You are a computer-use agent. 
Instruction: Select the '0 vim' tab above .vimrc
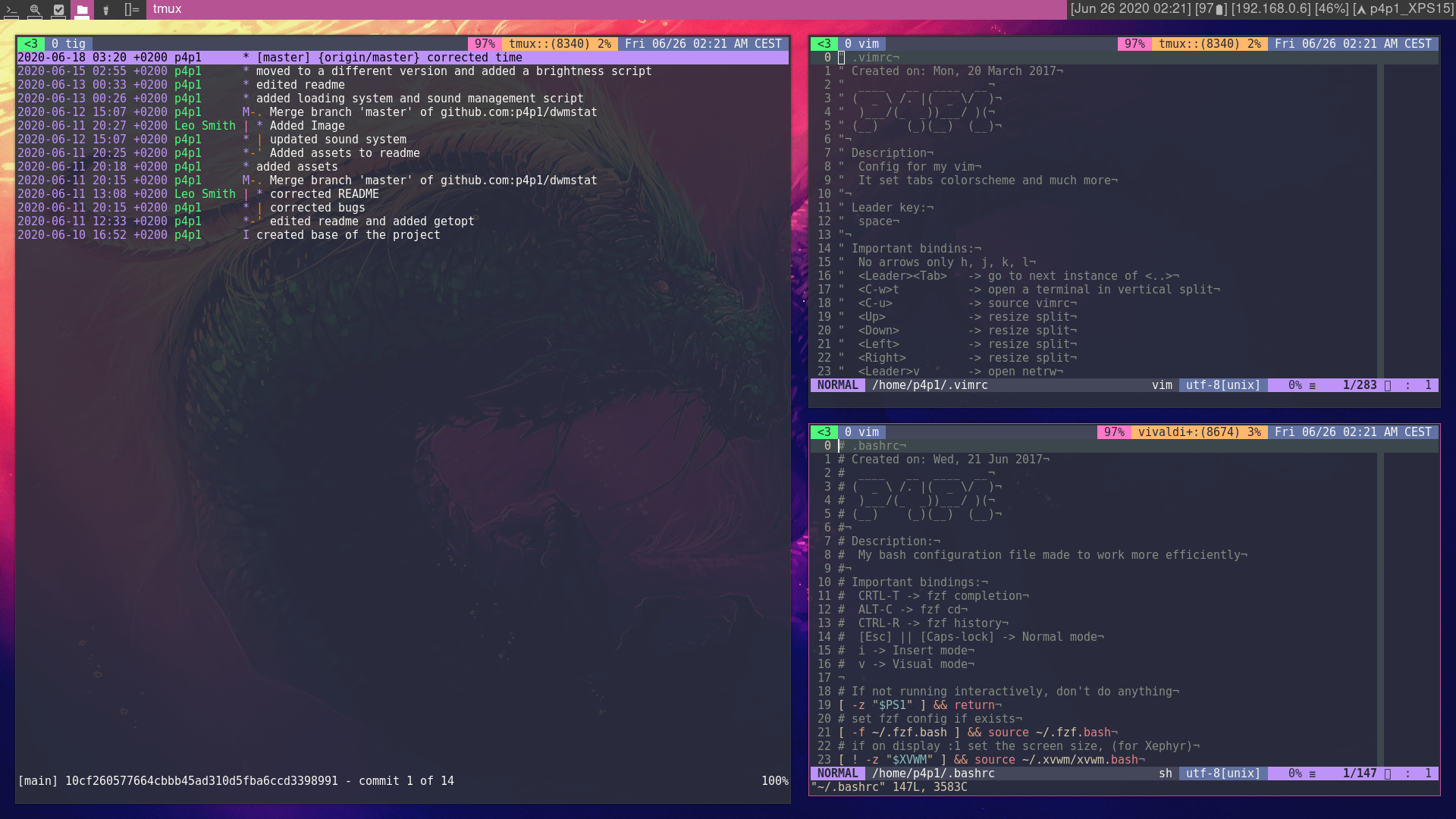[861, 44]
